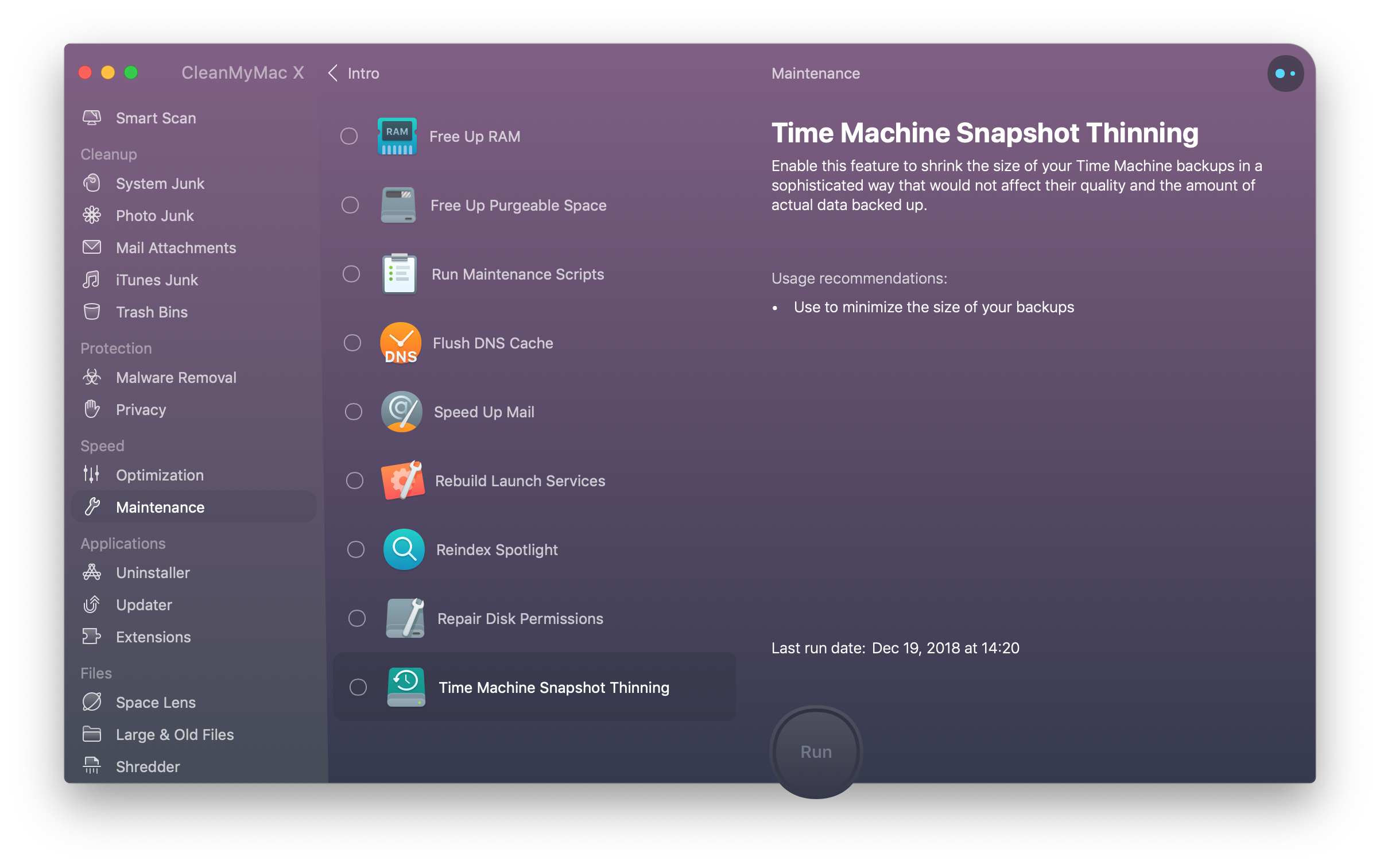This screenshot has height=868, width=1380.
Task: Open System Junk module
Action: (194, 183)
